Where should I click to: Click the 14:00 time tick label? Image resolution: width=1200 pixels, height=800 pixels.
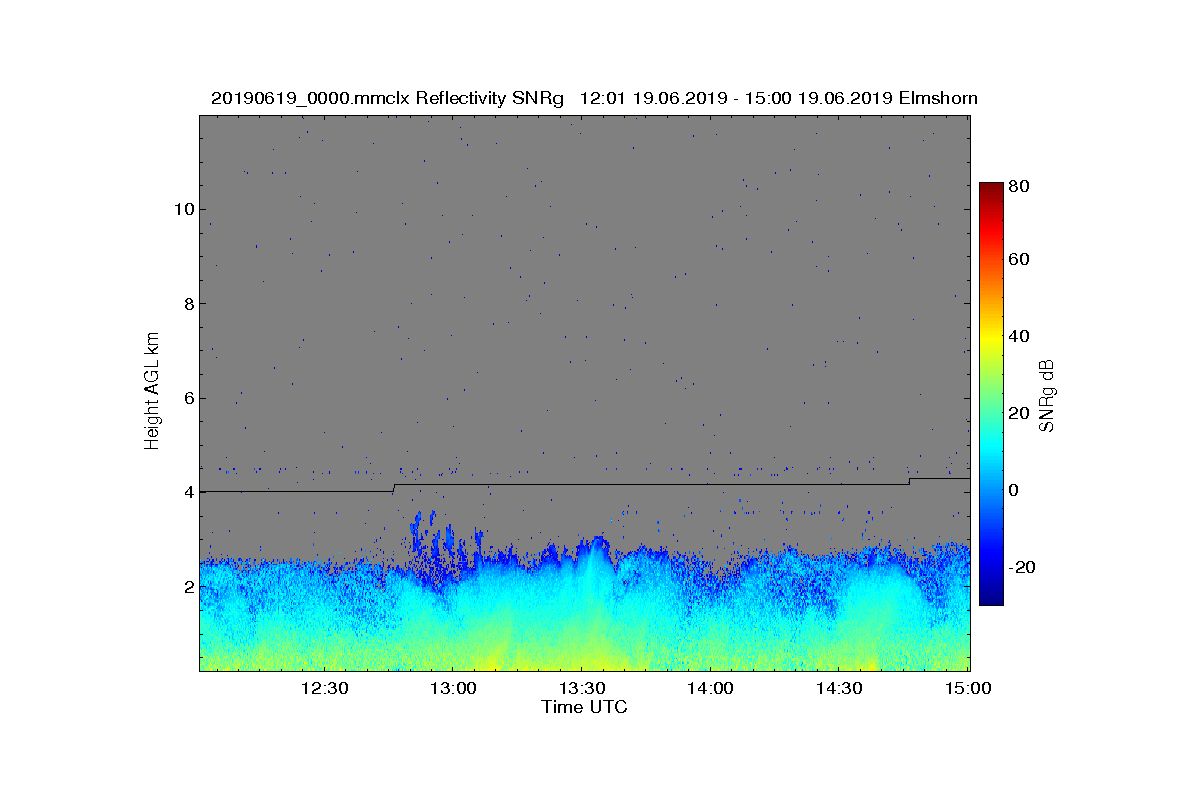(710, 688)
